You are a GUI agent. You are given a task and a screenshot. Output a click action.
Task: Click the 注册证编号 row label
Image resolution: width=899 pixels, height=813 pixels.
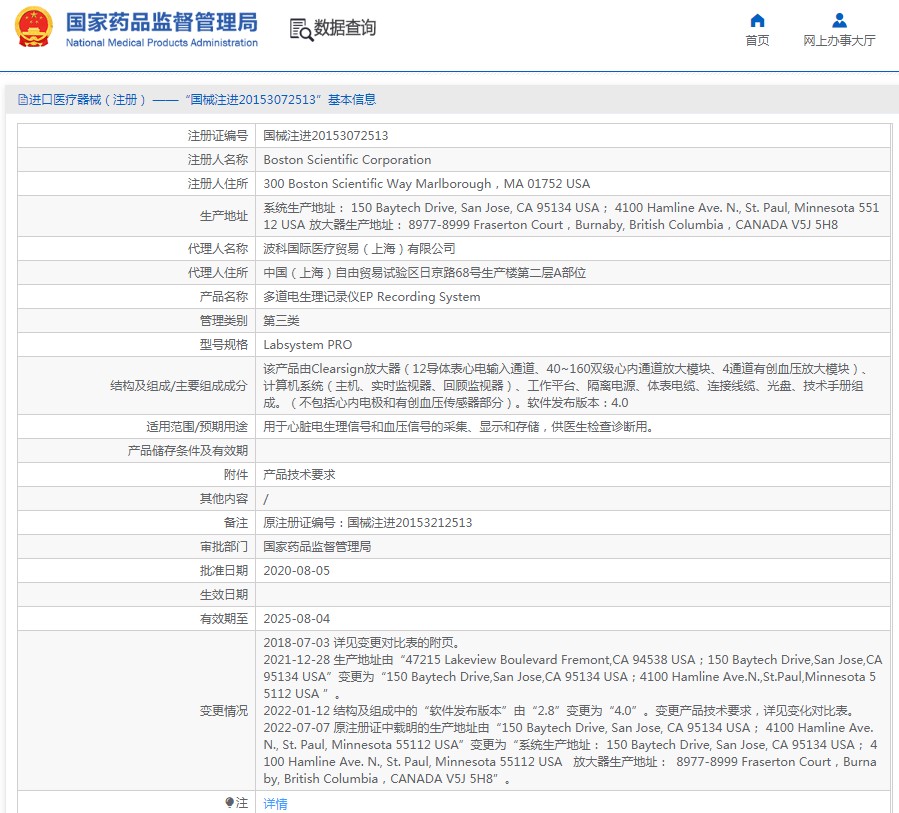pyautogui.click(x=218, y=136)
